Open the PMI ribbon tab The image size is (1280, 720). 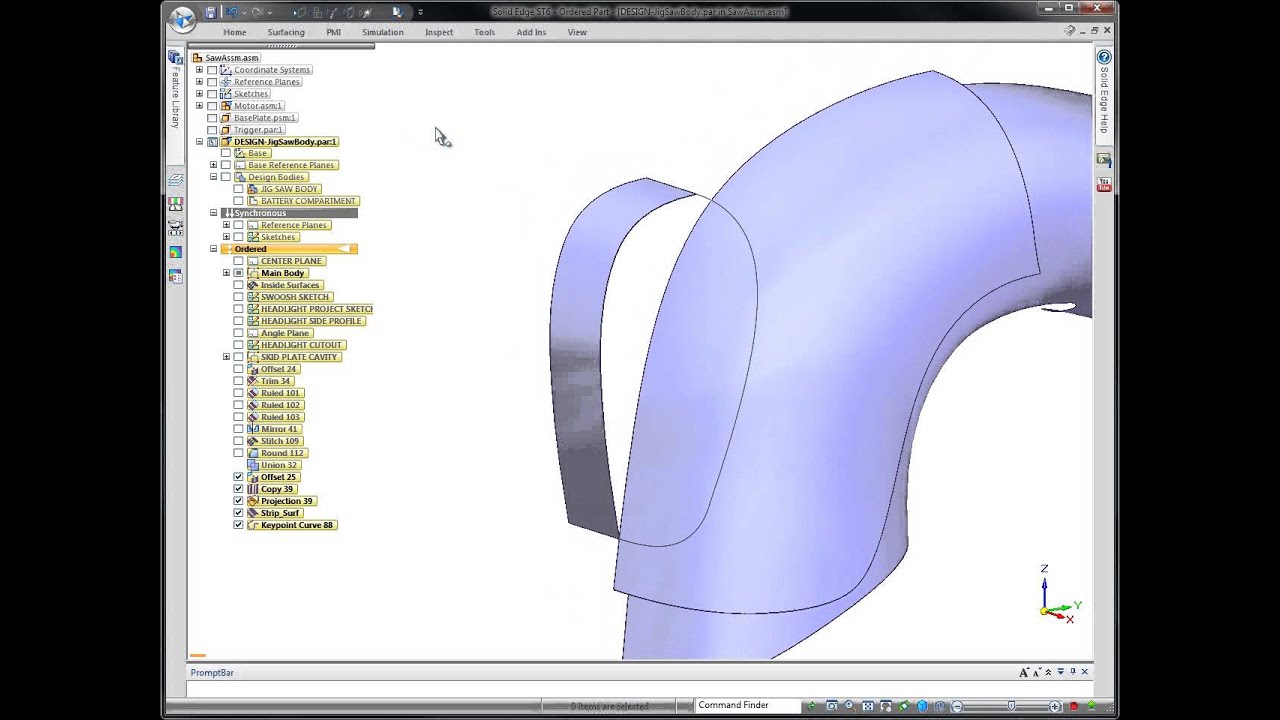[333, 32]
